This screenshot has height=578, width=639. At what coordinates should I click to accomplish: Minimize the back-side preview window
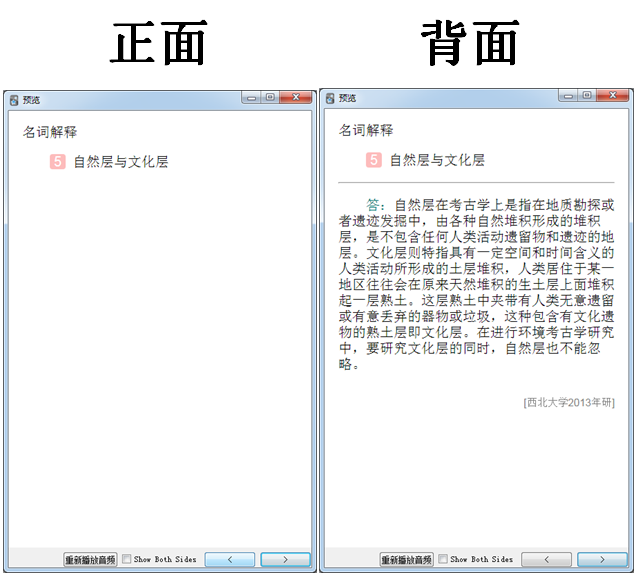click(568, 96)
